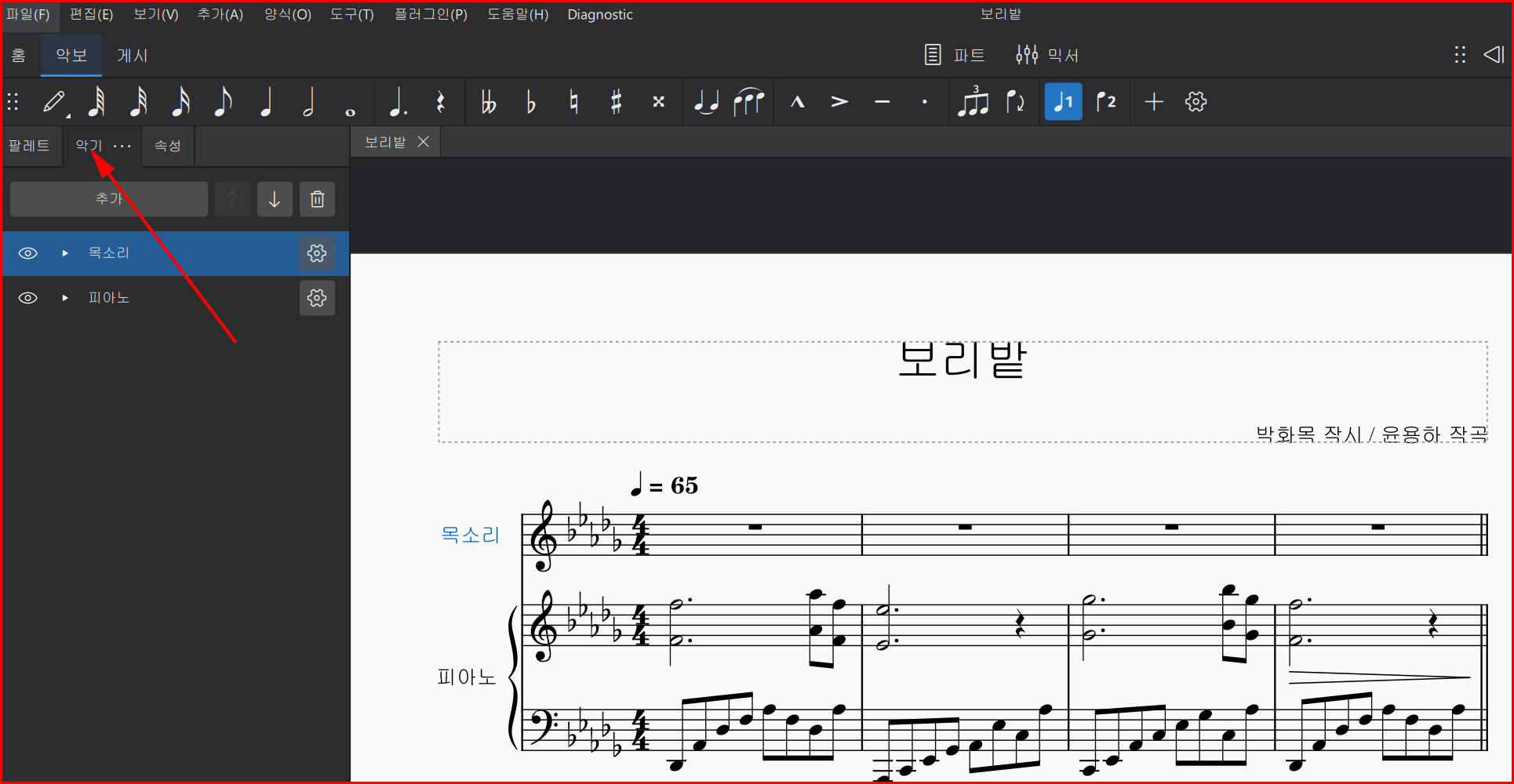The width and height of the screenshot is (1514, 784).
Task: Switch to the 게시 tab
Action: click(x=133, y=55)
